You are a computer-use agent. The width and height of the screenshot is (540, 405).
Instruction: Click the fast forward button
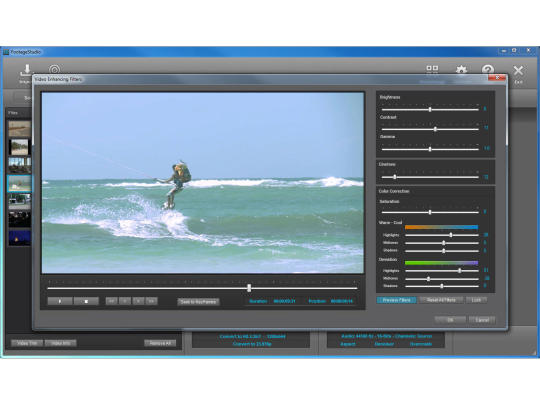152,301
